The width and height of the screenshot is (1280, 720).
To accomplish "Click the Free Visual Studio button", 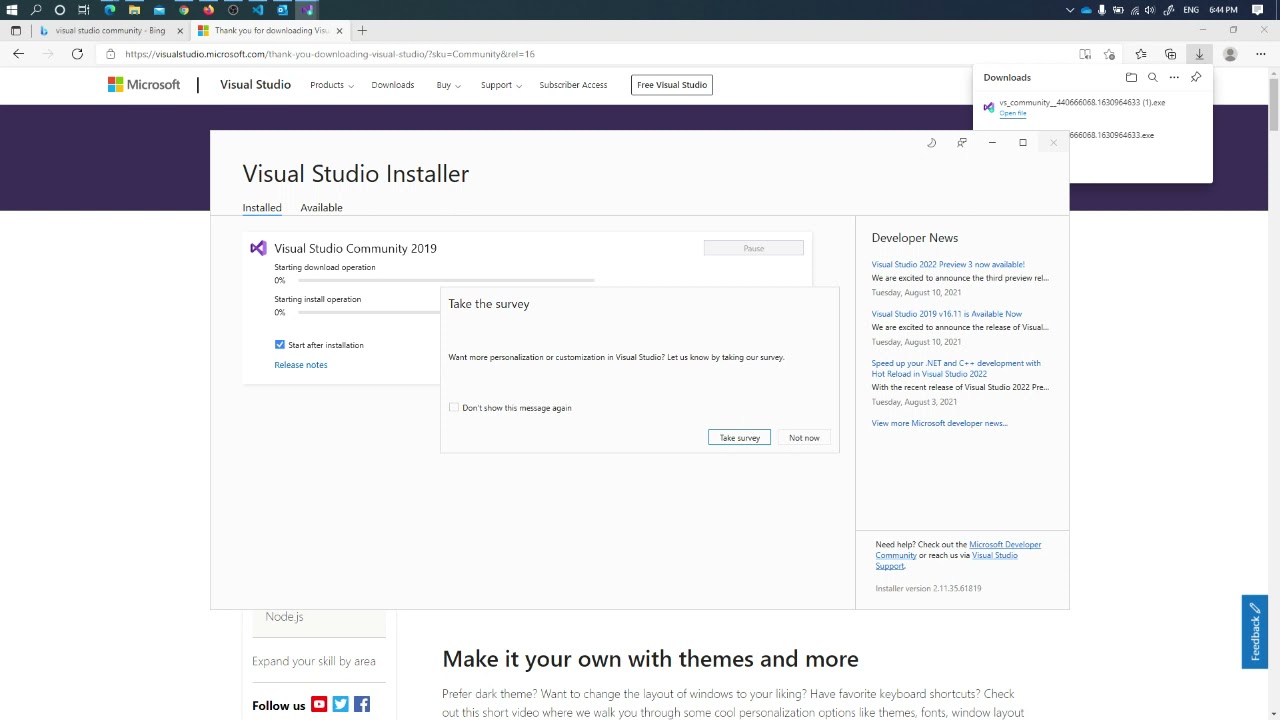I will point(672,85).
